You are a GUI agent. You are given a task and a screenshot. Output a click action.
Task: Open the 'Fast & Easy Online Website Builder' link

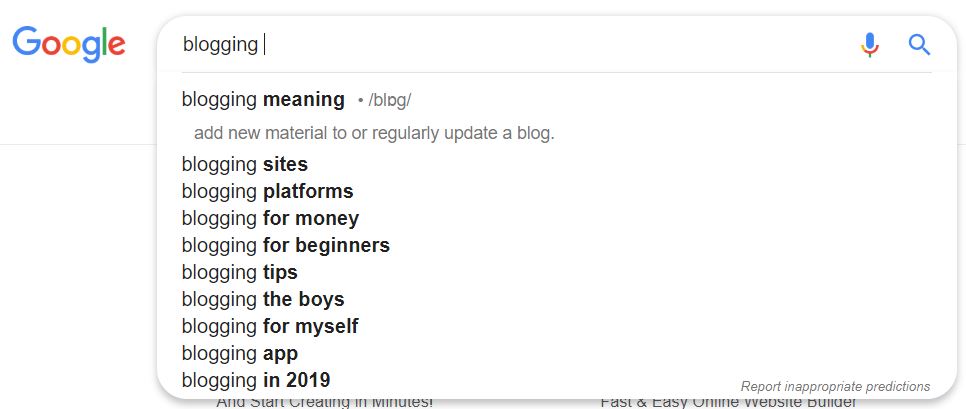(728, 402)
